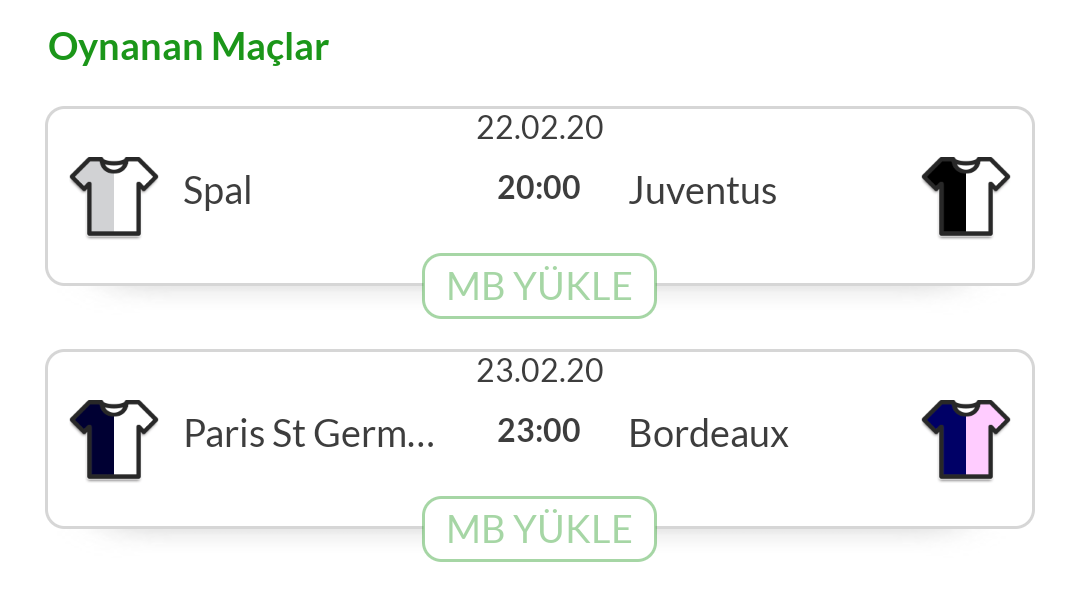
Task: Click the 23:00 kickoff time
Action: tap(539, 431)
